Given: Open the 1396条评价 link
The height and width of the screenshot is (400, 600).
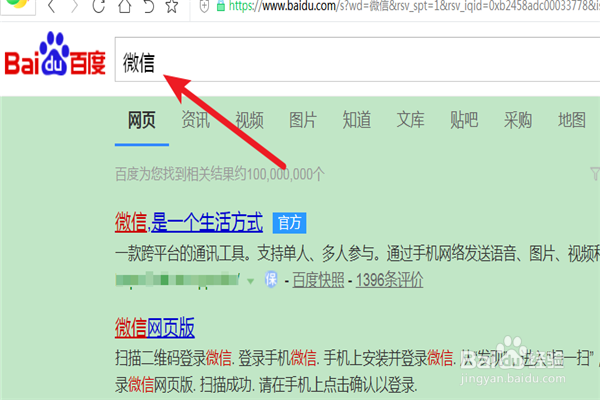Looking at the screenshot, I should [390, 280].
